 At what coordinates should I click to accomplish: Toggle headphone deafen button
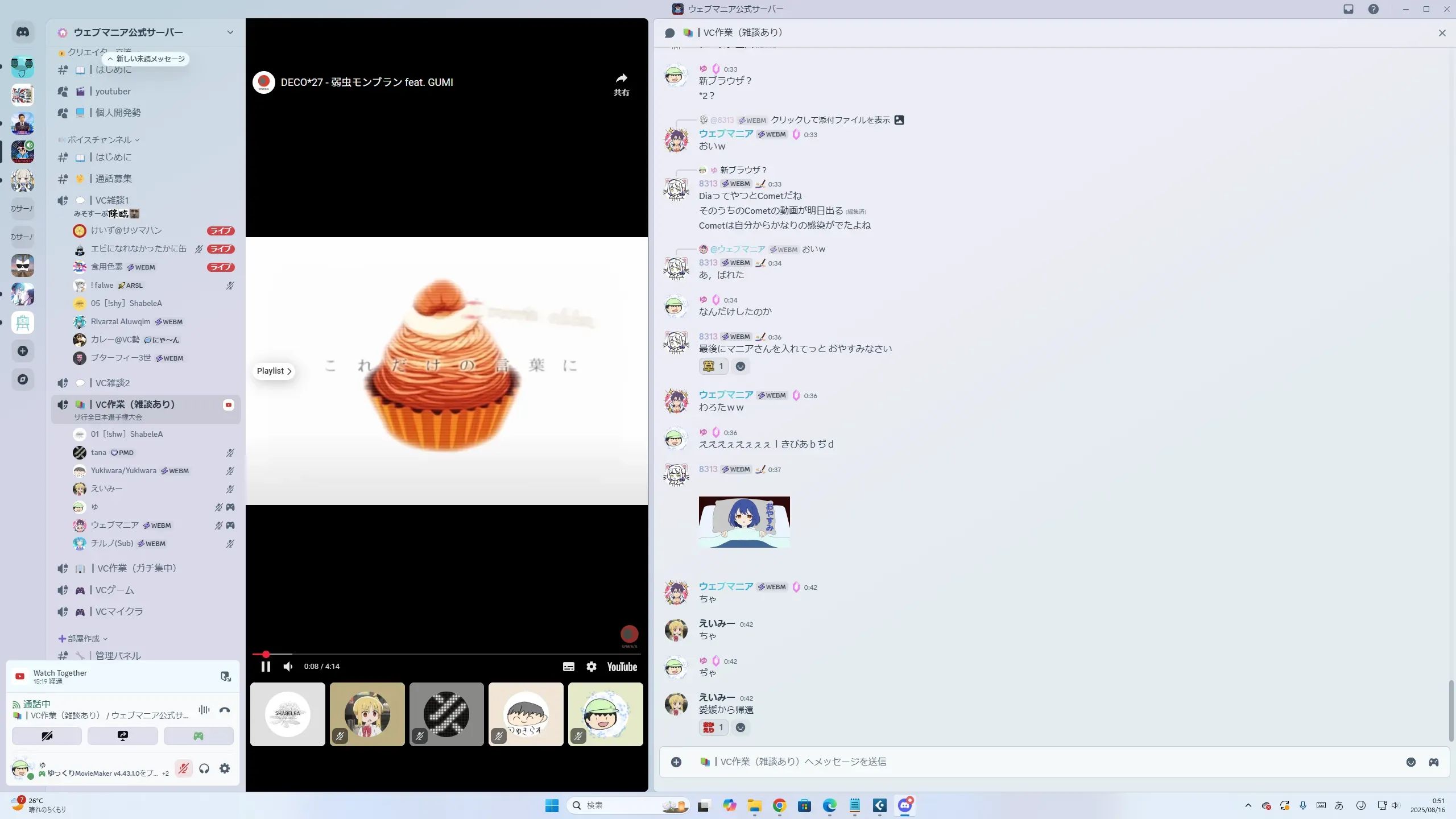tap(204, 768)
